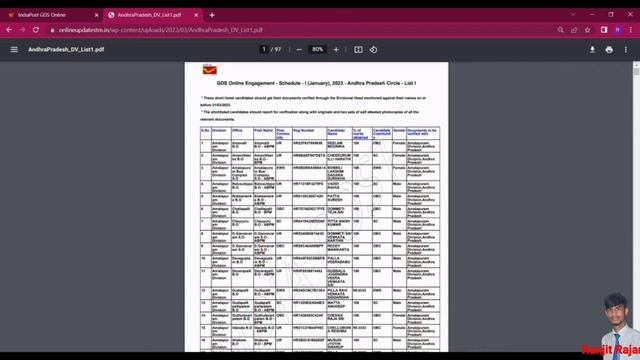Click the PDF title heading text

click(x=316, y=83)
